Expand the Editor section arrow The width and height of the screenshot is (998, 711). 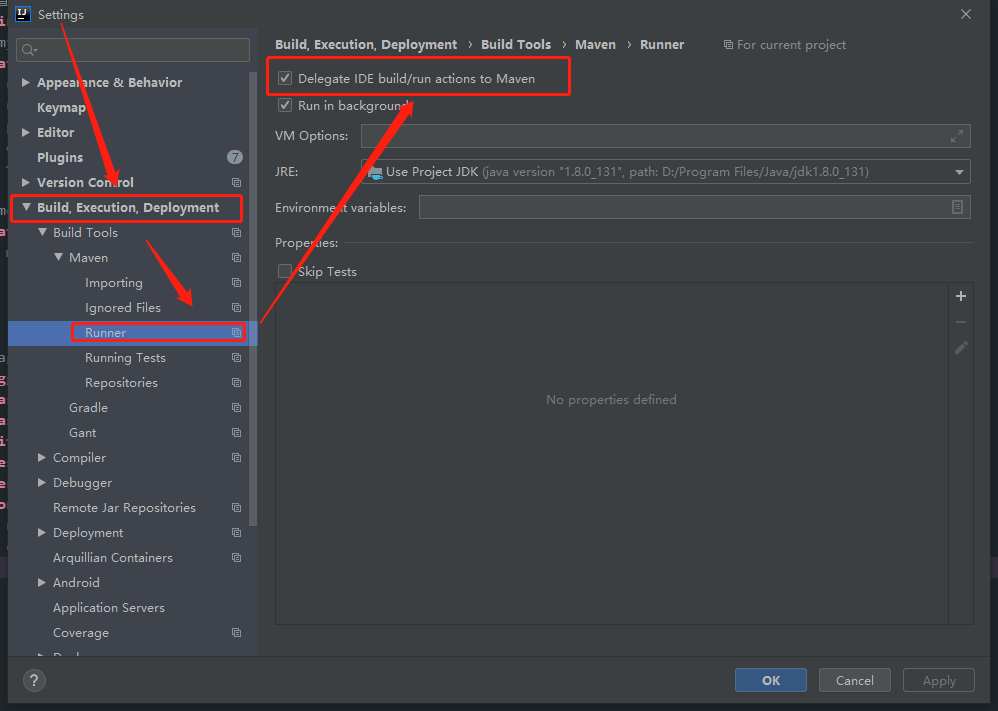[x=25, y=132]
